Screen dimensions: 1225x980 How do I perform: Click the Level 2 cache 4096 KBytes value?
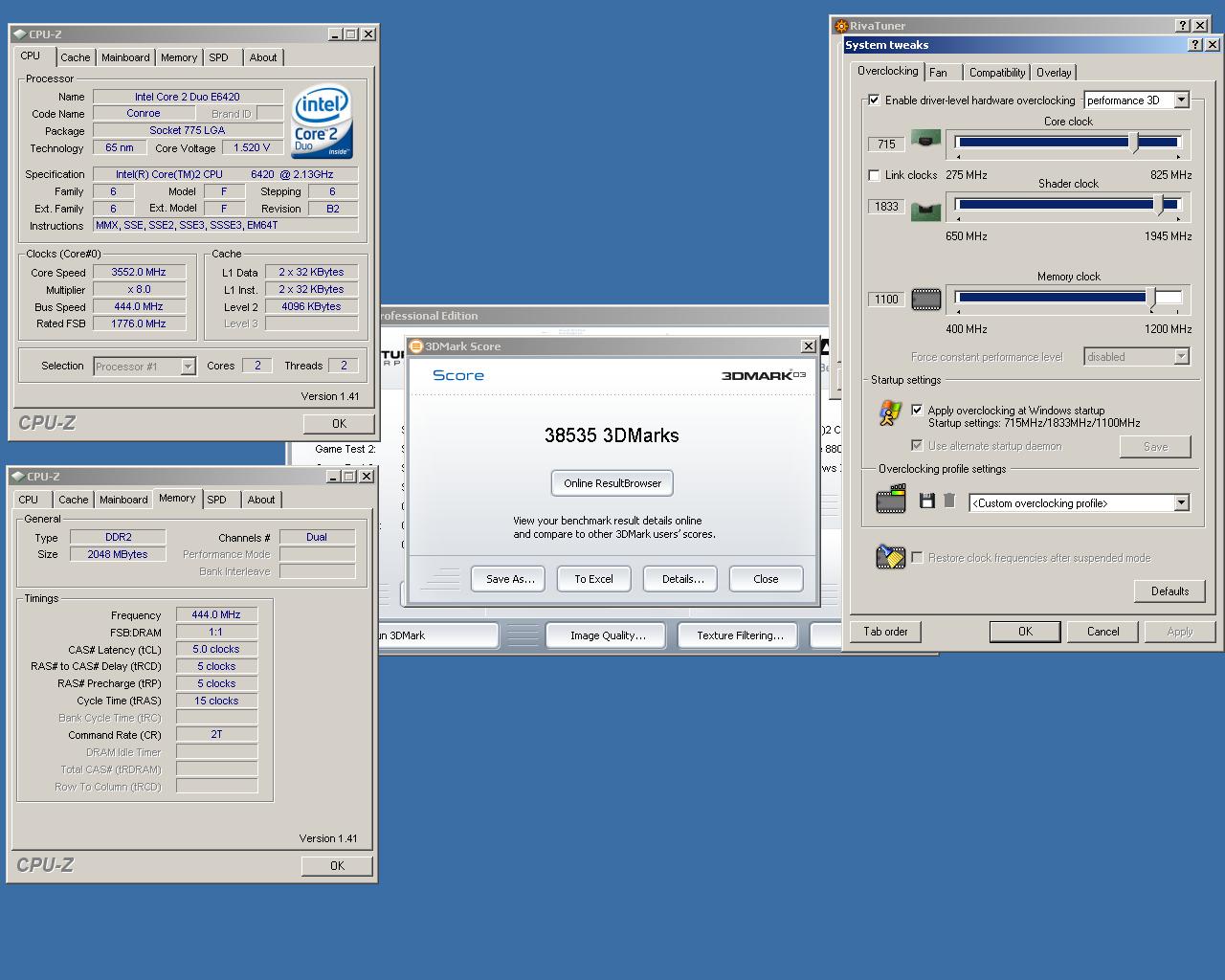[x=311, y=306]
